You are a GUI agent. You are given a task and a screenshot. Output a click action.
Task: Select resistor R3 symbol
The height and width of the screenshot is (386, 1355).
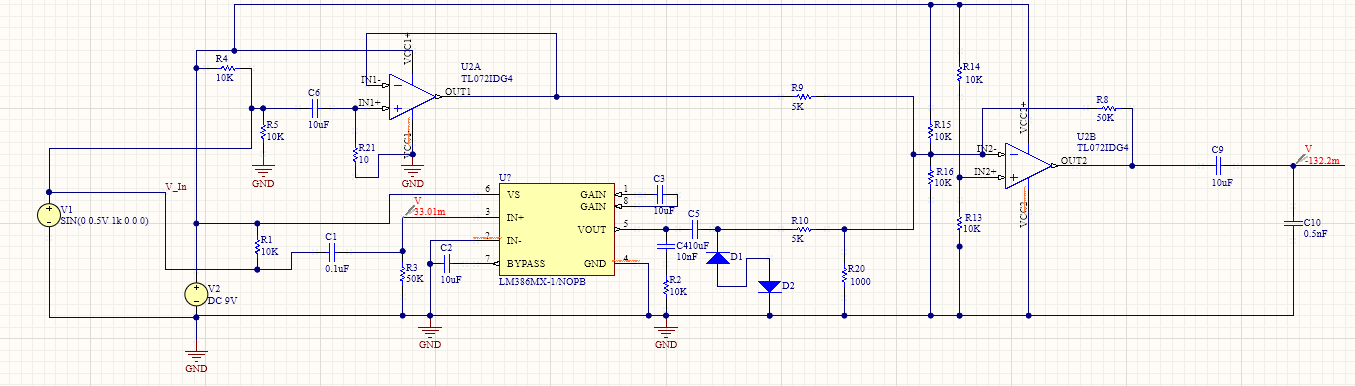click(402, 274)
